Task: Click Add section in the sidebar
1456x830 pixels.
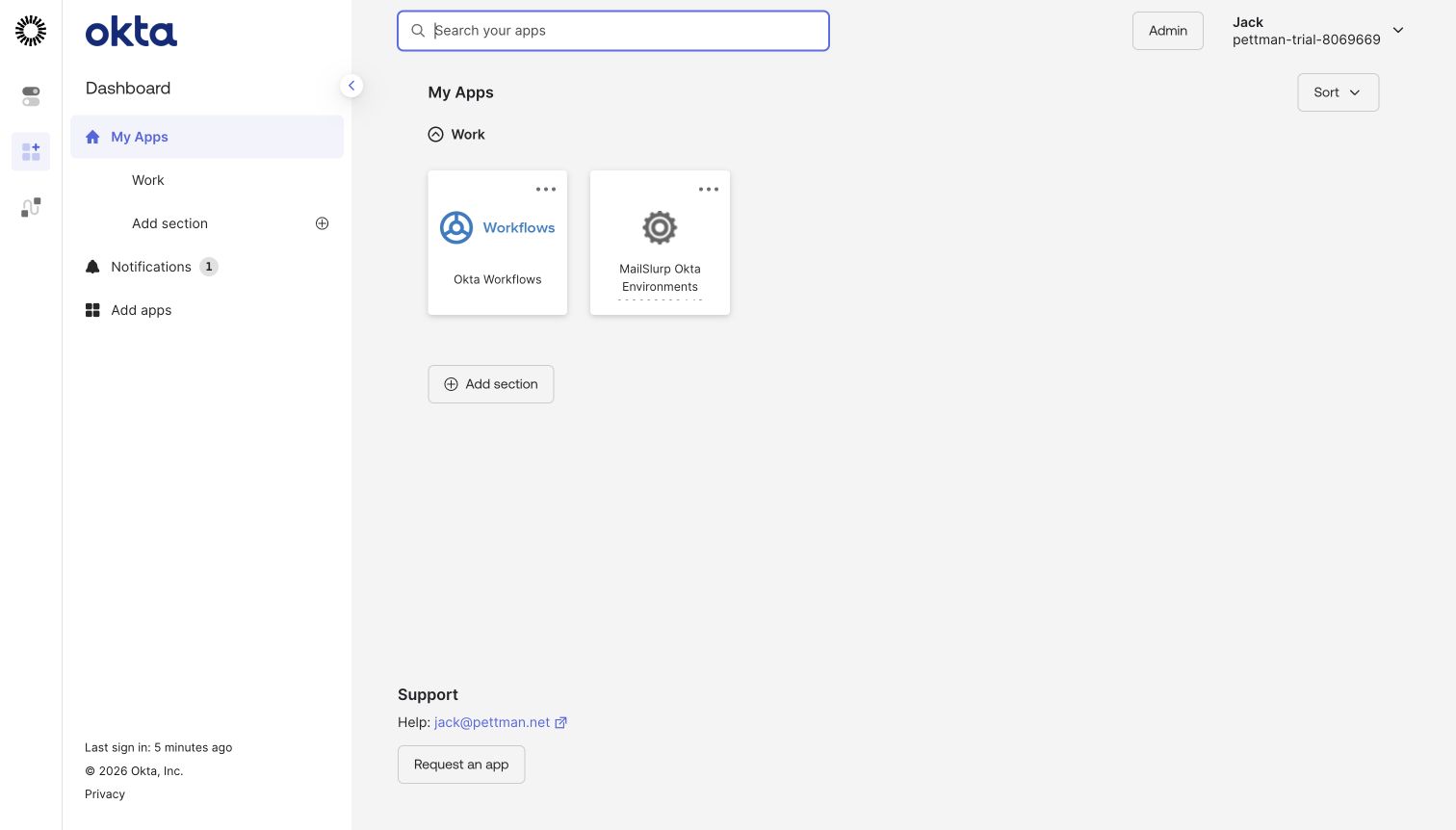Action: point(169,223)
